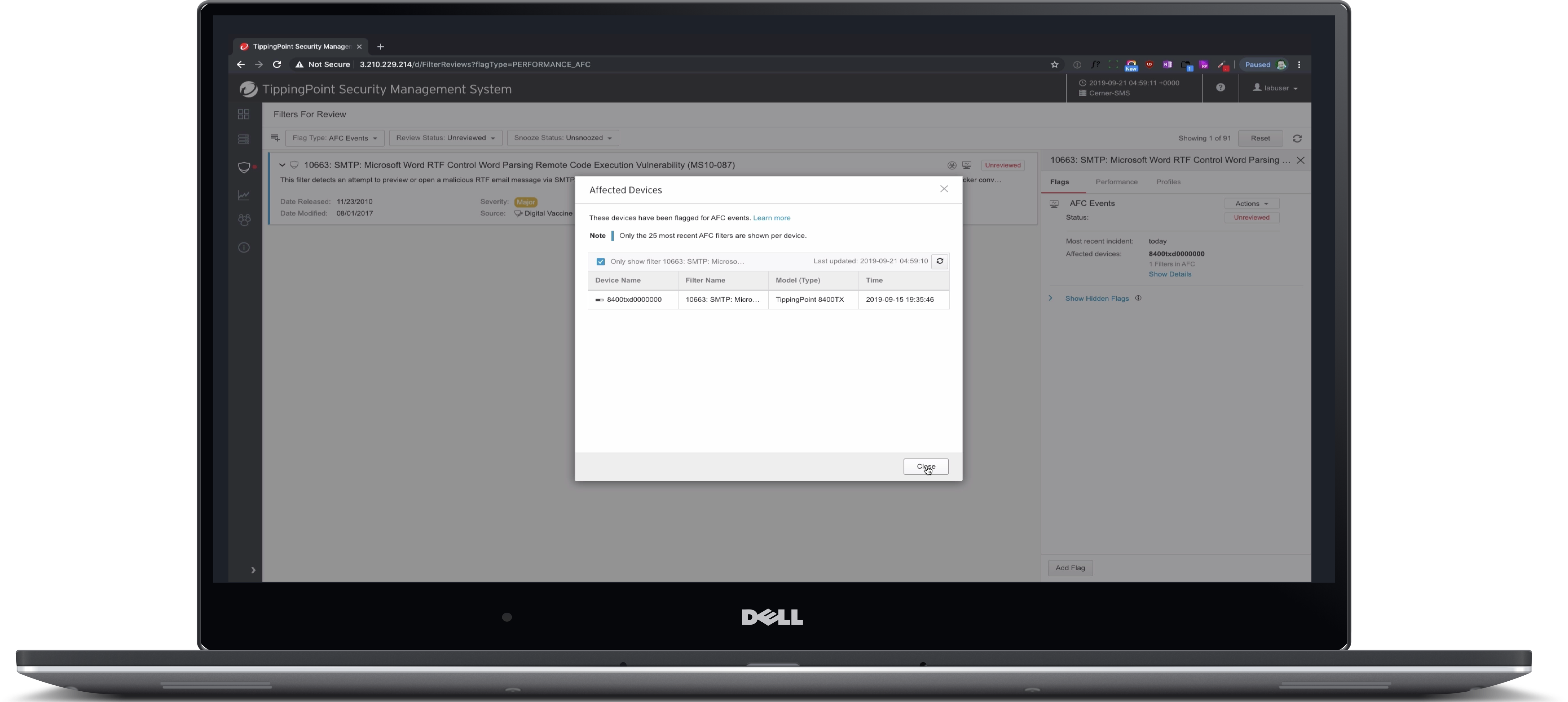Expand Show Hidden Flags section
The height and width of the screenshot is (702, 1568).
click(1096, 299)
